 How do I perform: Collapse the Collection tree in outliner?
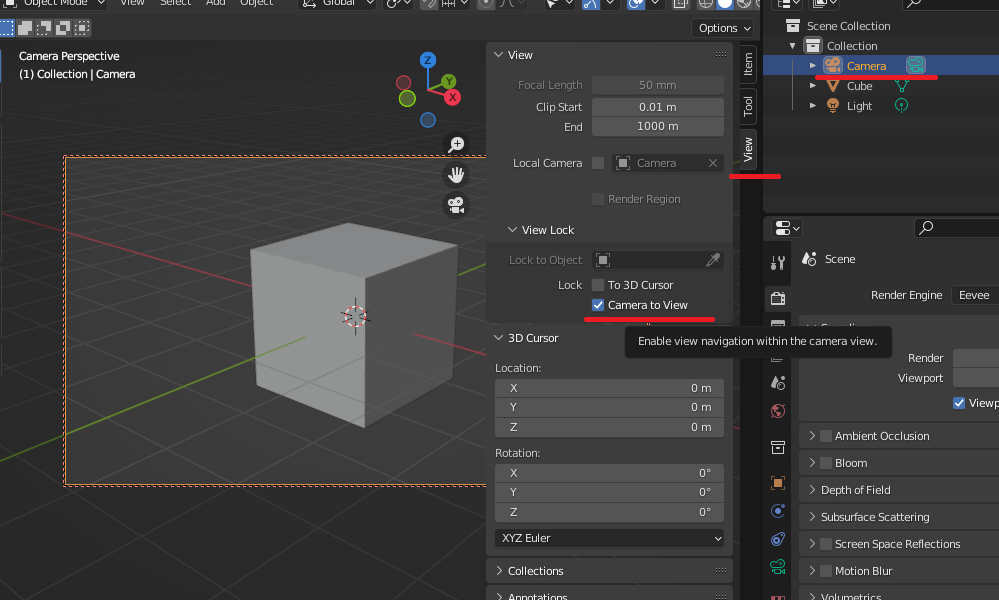click(793, 46)
